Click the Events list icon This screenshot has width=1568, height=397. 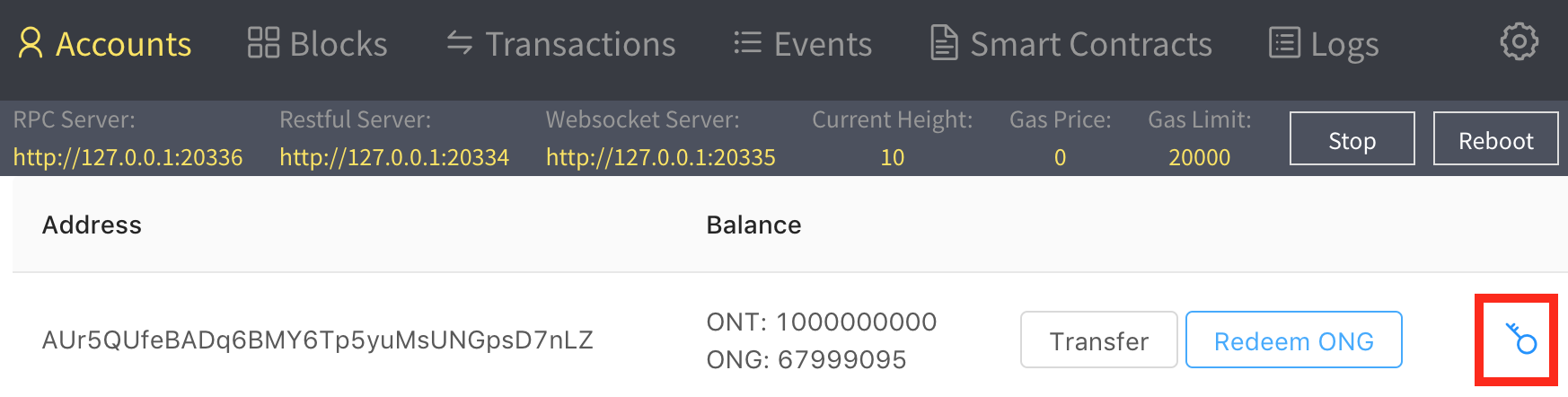click(x=747, y=43)
